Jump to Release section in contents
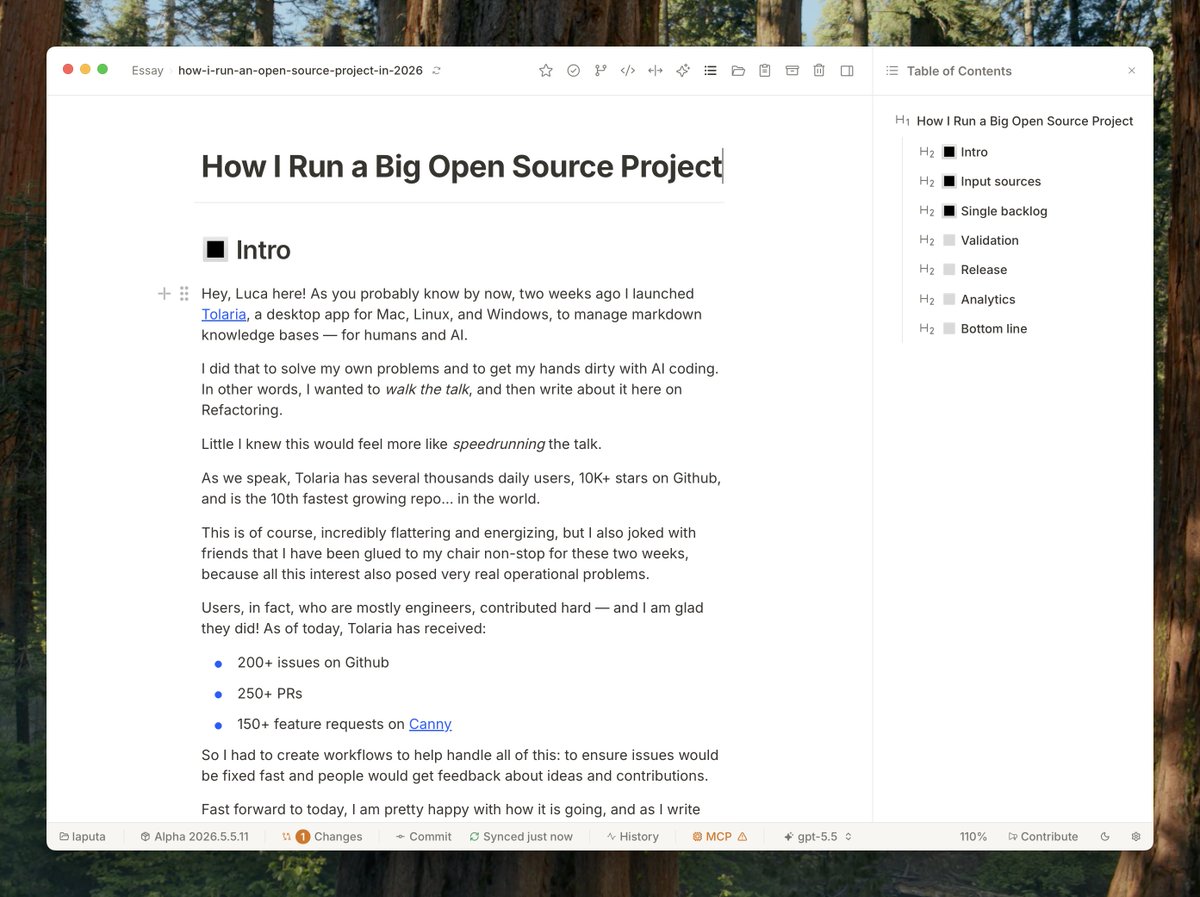 point(984,269)
